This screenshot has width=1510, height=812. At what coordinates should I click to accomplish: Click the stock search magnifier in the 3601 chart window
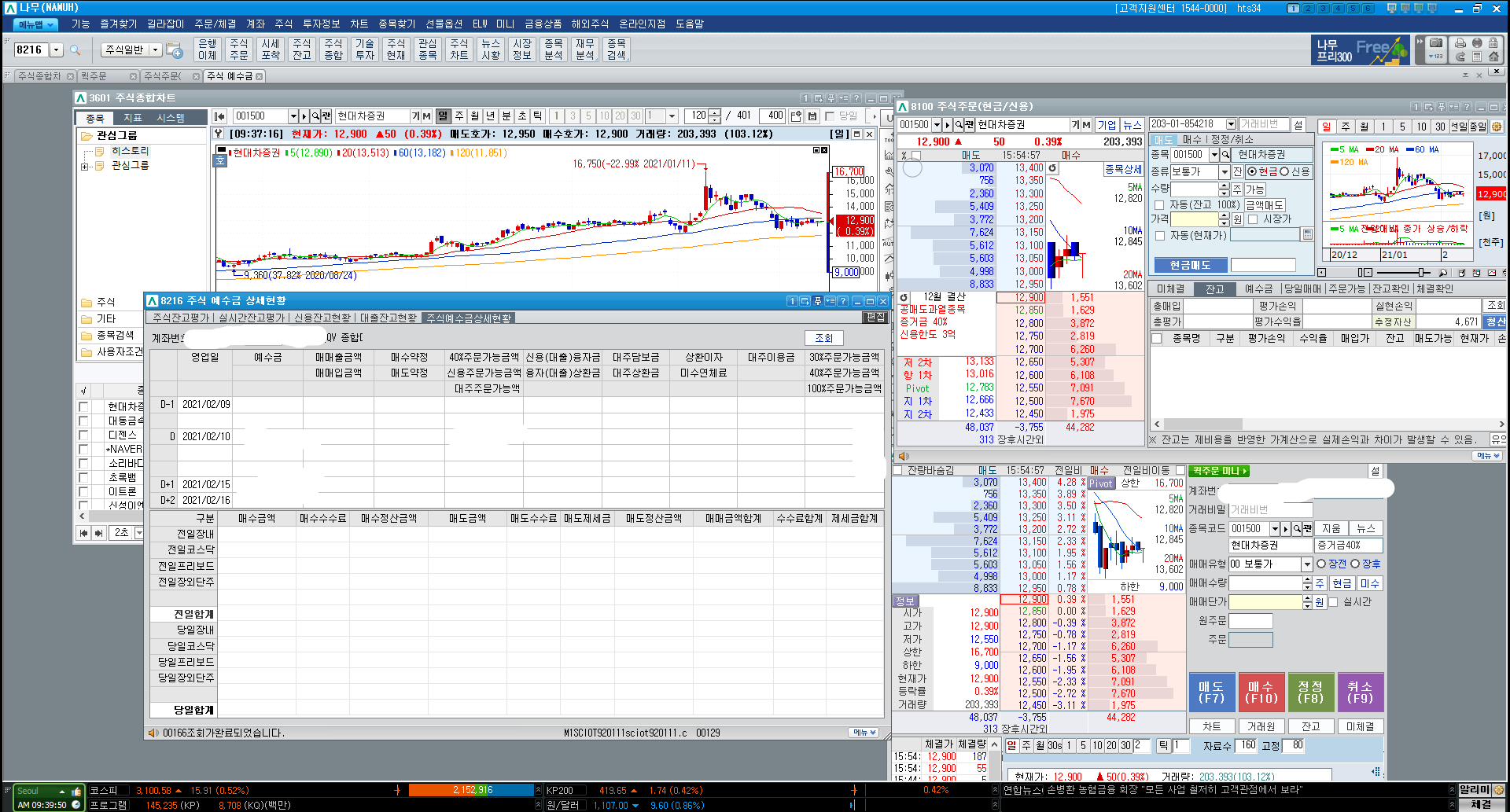[315, 116]
